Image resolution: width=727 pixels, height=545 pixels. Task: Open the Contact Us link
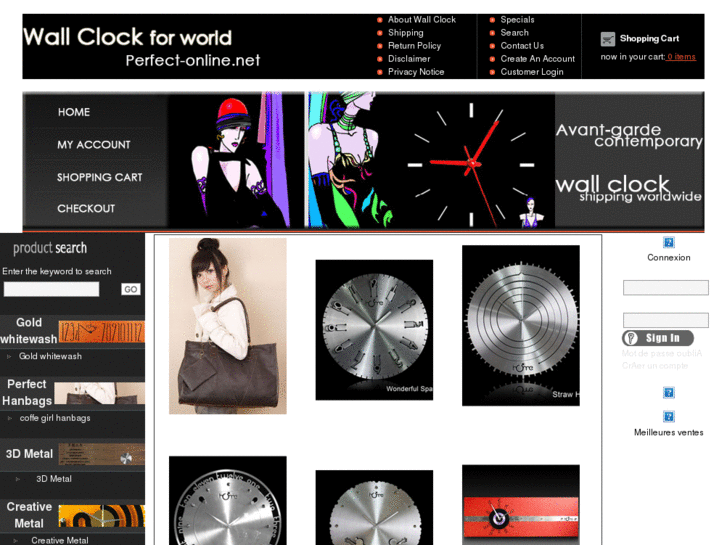tap(522, 46)
